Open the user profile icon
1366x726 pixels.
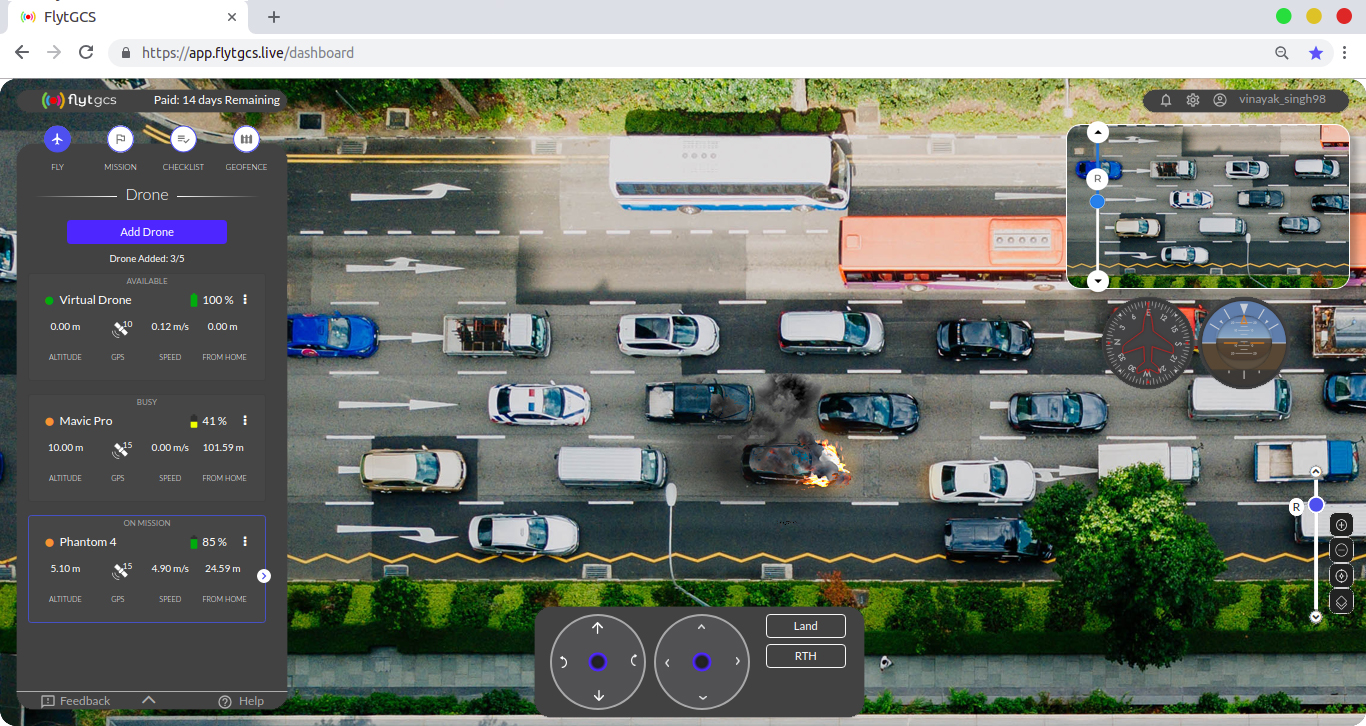(1220, 100)
